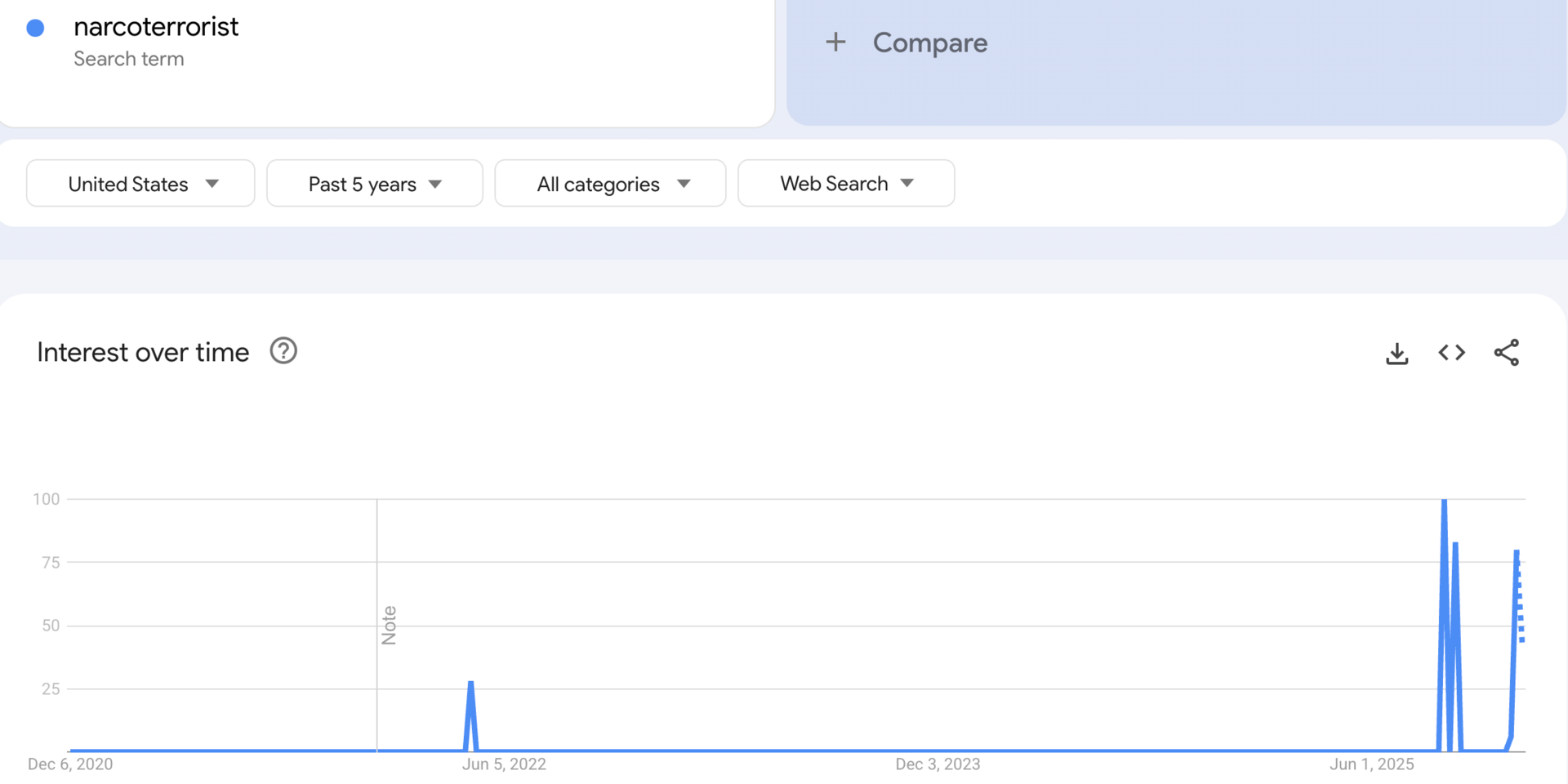Expand the Past 5 years dropdown
Image resolution: width=1568 pixels, height=784 pixels.
375,184
